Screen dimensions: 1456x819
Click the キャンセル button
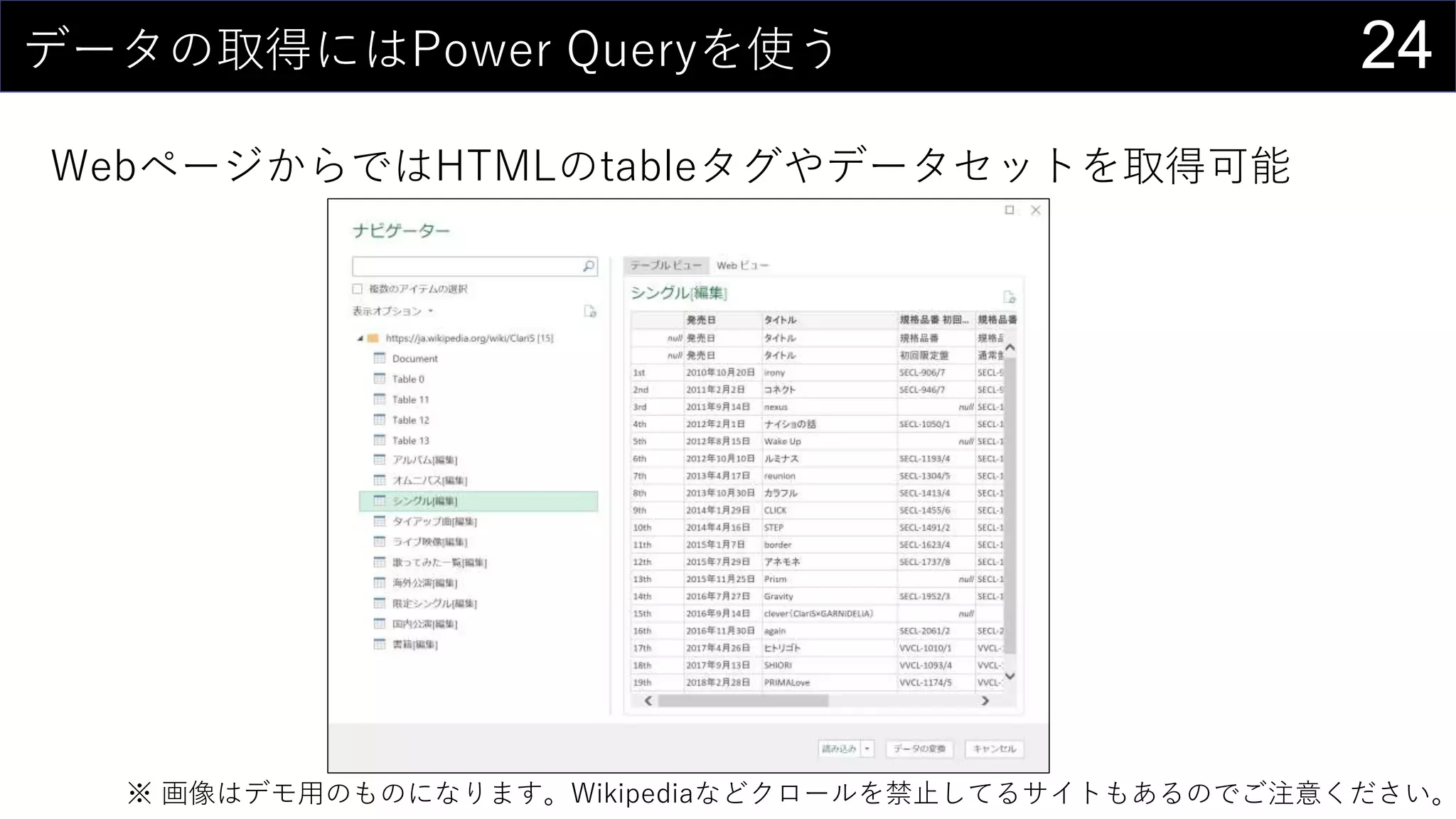tap(994, 749)
